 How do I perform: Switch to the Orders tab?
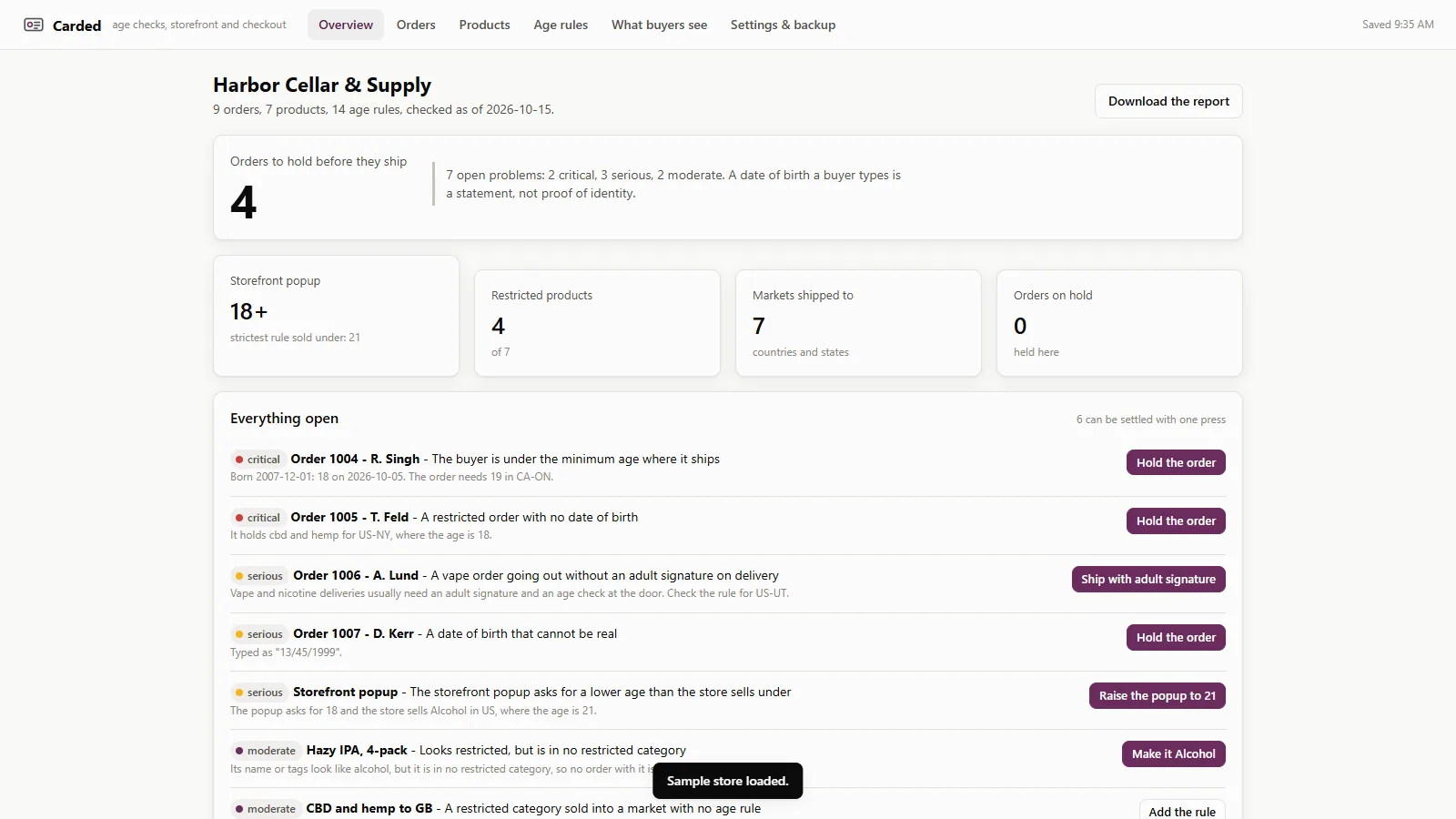point(416,25)
